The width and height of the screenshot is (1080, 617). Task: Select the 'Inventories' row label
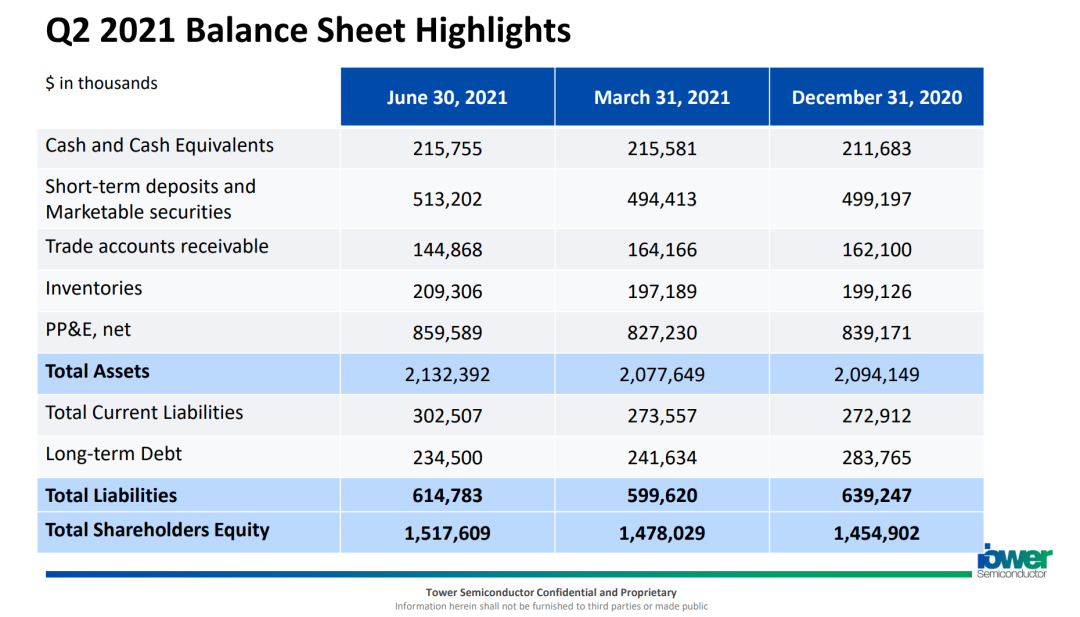94,288
